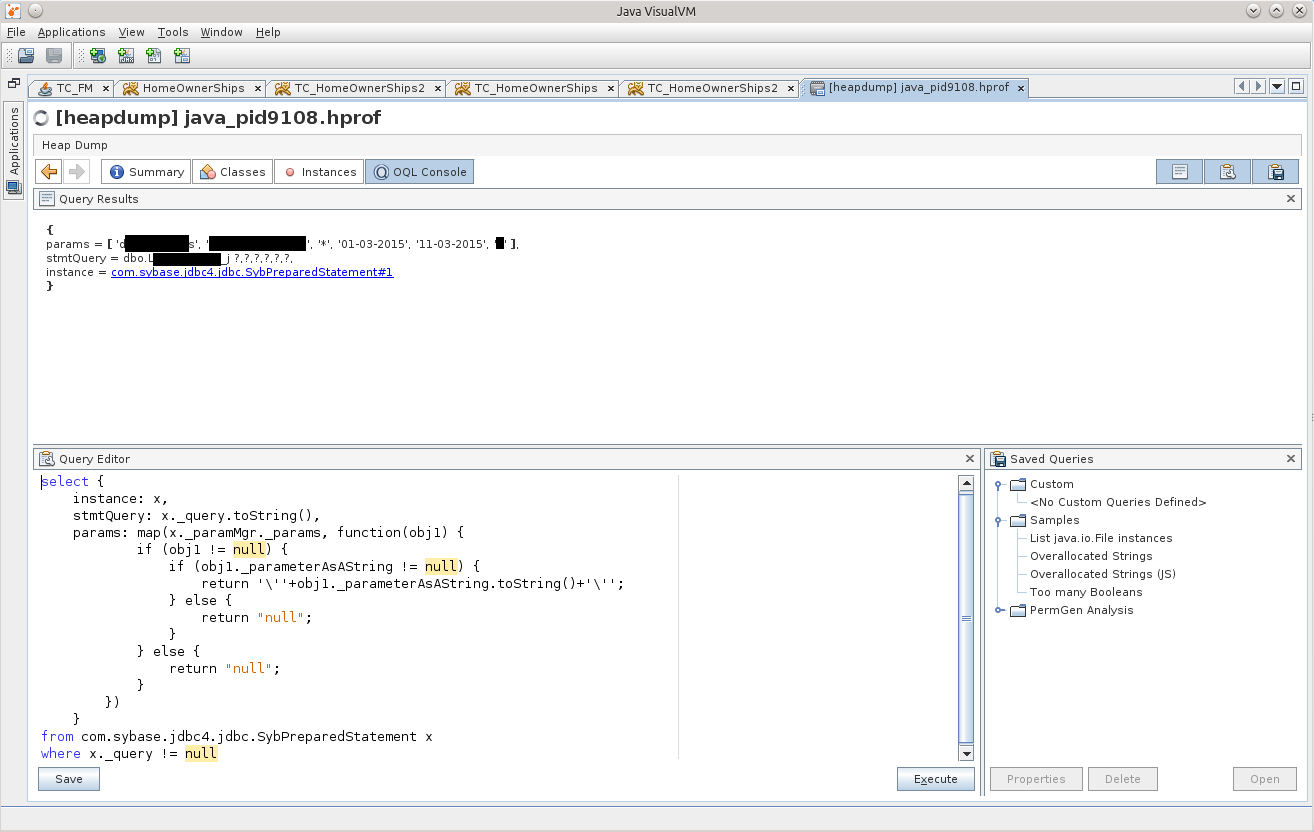Screen dimensions: 1314x832
Task: Click the Java VisualVM window menu icon
Action: 11,10
